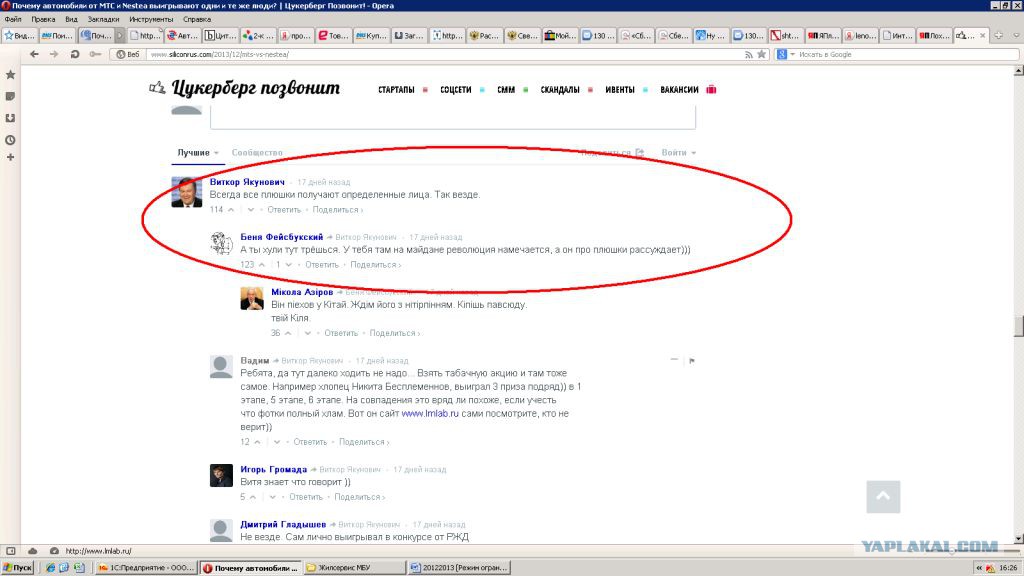Downvote Вадим's comment

point(277,442)
